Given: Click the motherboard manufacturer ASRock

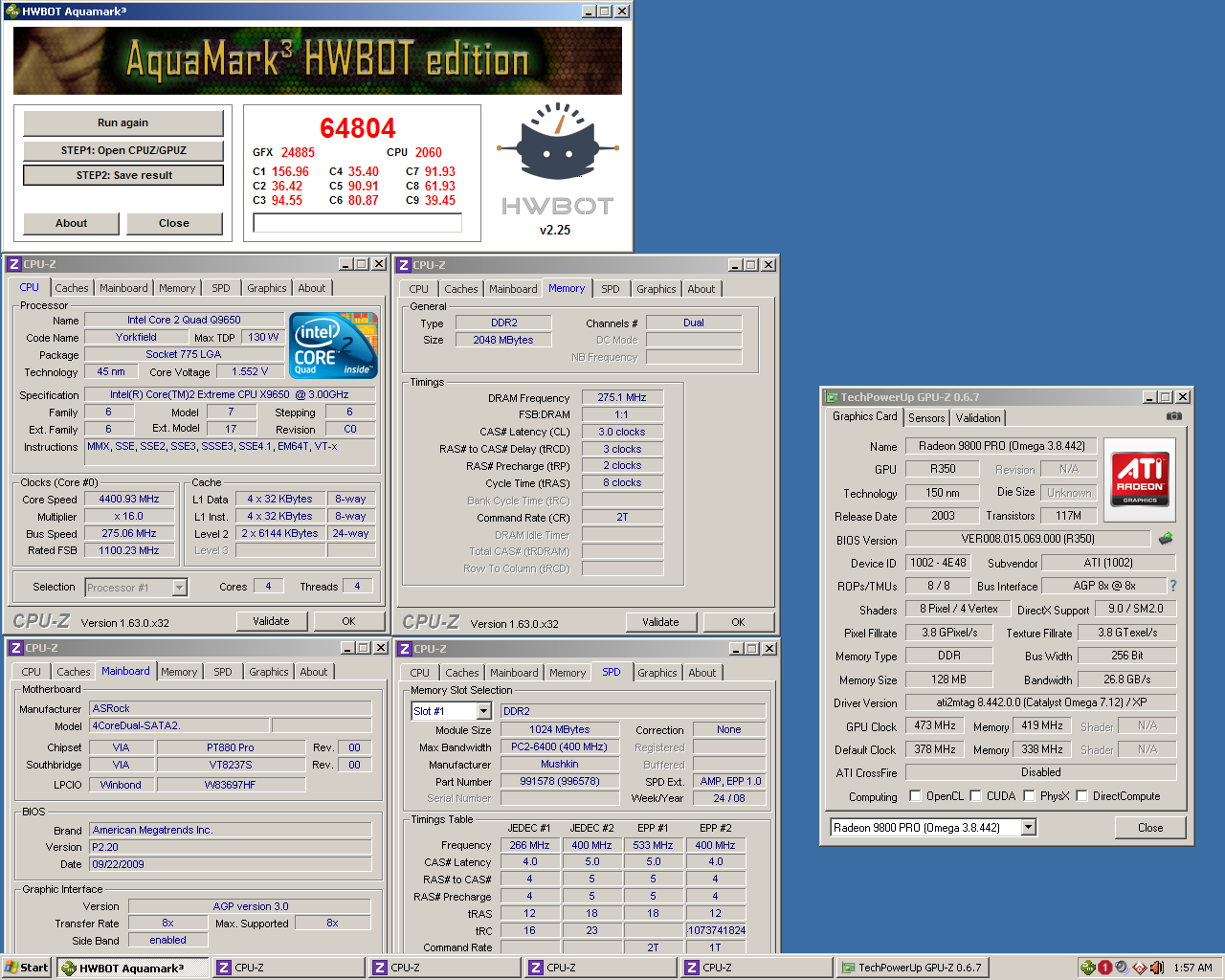Looking at the screenshot, I should tap(231, 708).
